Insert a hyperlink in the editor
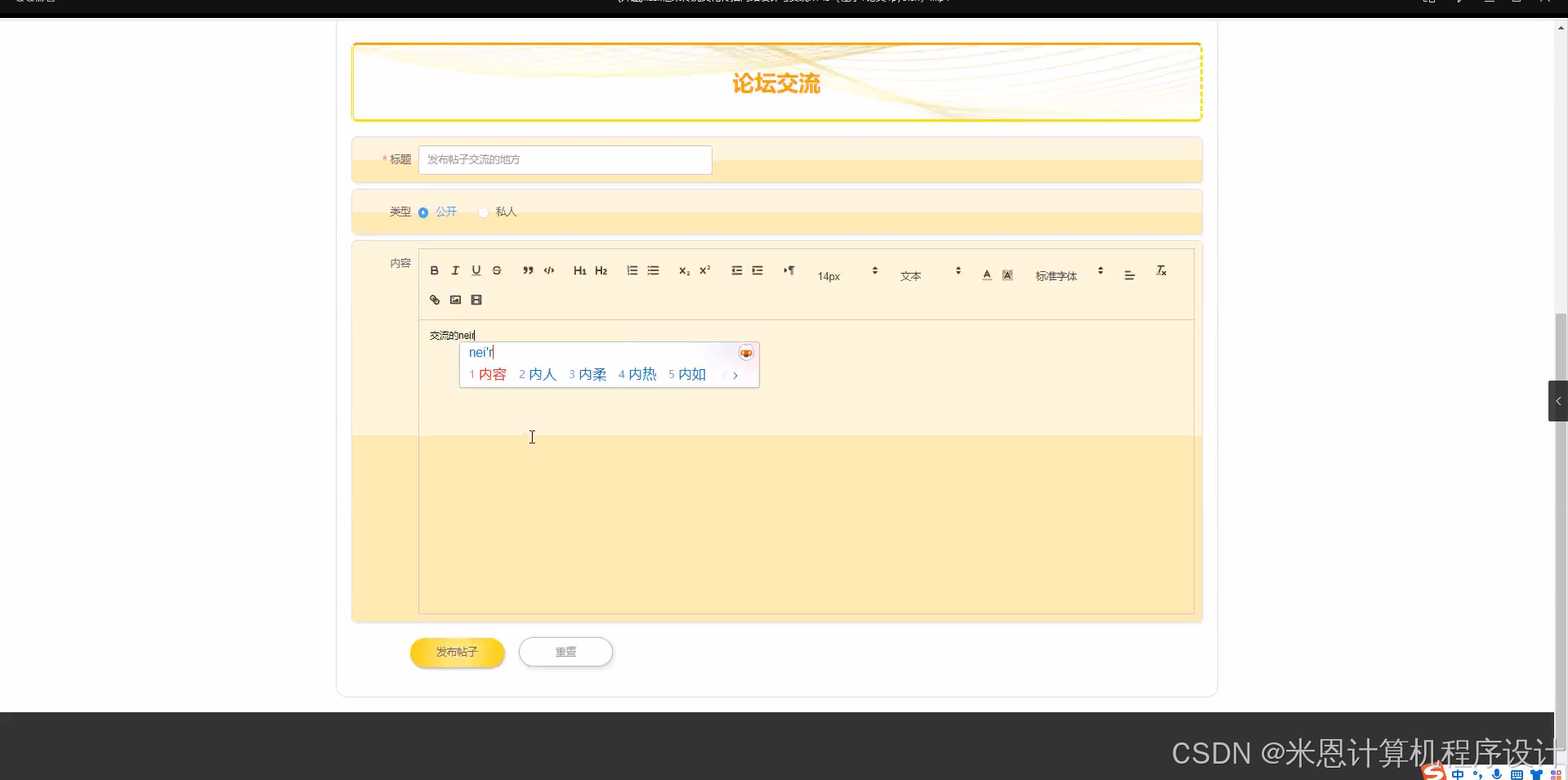Screen dimensions: 1568x780 434,300
